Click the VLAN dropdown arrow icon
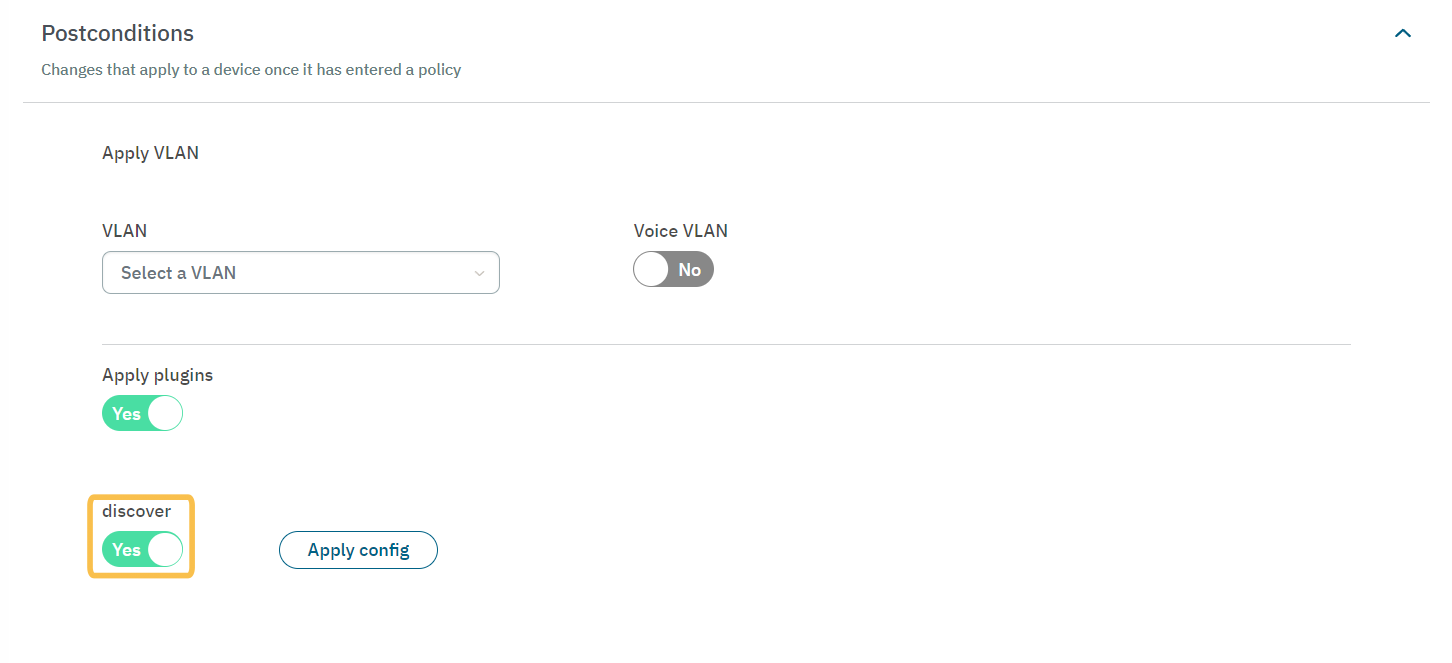This screenshot has height=663, width=1452. (479, 273)
